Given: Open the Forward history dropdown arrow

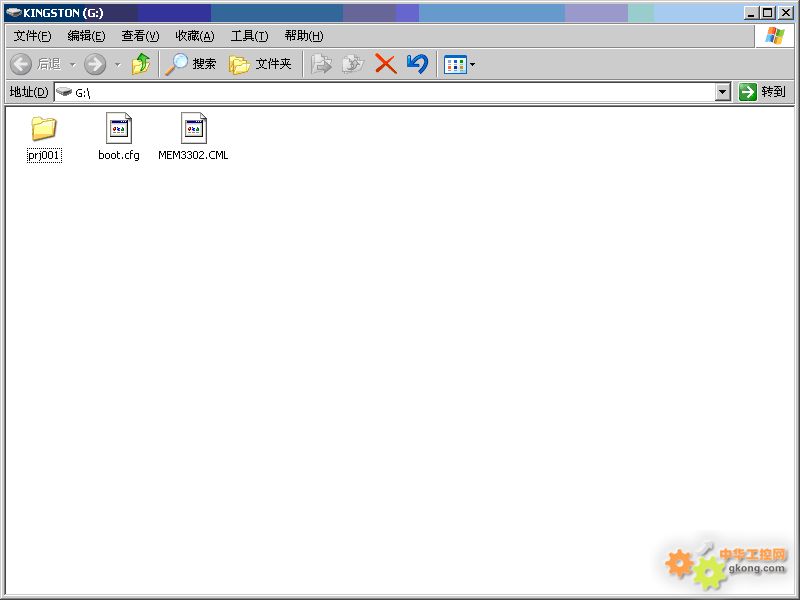Looking at the screenshot, I should pyautogui.click(x=118, y=64).
